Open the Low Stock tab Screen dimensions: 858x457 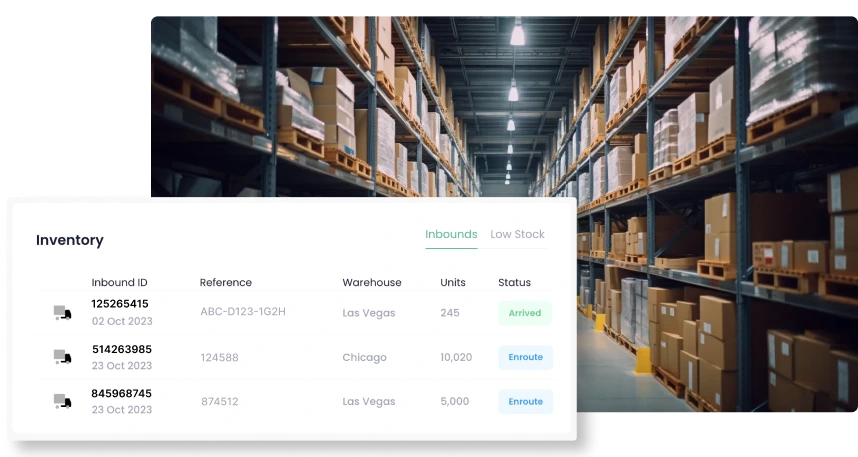pos(517,234)
